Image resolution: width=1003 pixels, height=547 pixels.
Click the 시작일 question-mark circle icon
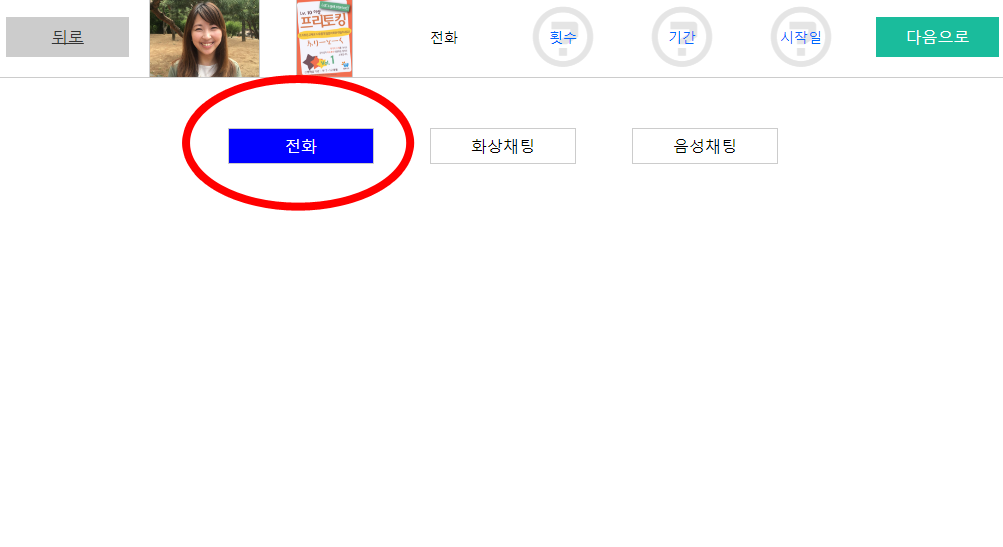tap(801, 37)
